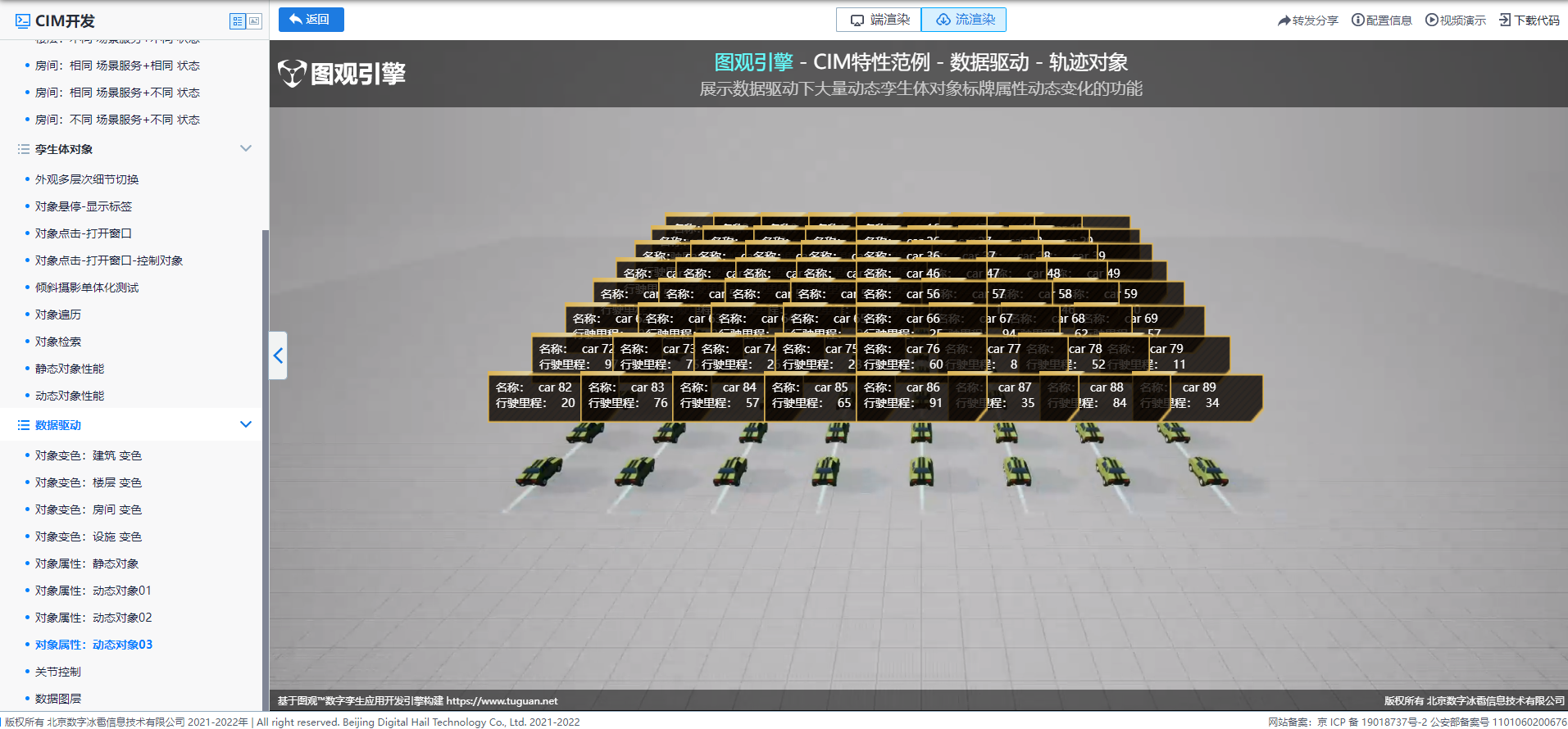
Task: Select 外观多层次细节切换 in the sidebar
Action: point(87,179)
